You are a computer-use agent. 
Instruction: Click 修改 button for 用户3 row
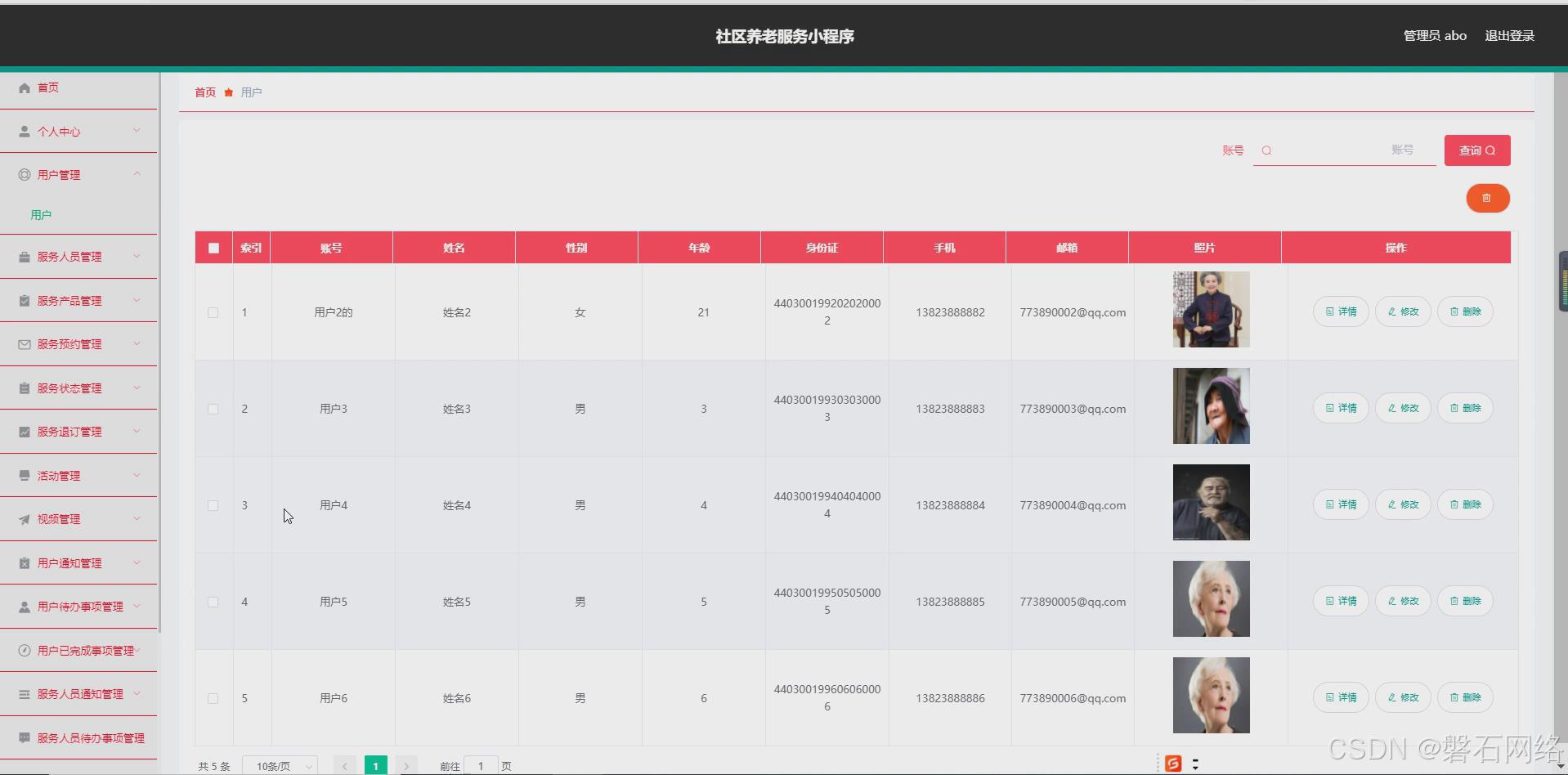pyautogui.click(x=1403, y=408)
